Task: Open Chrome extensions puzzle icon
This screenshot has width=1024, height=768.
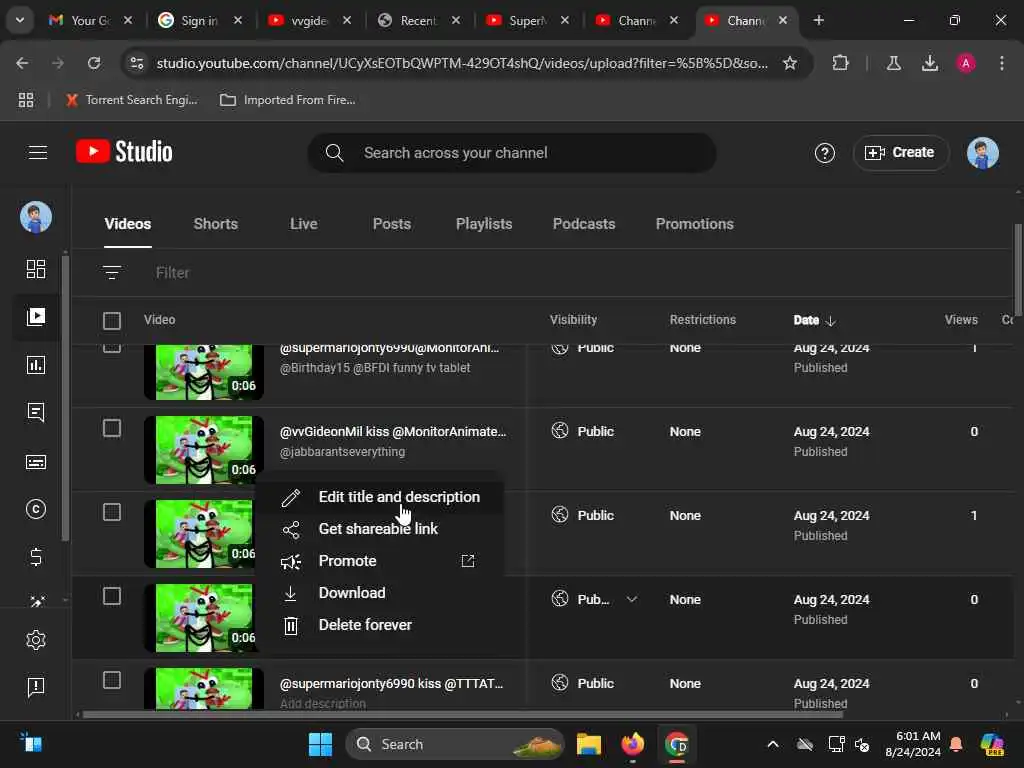Action: point(840,63)
